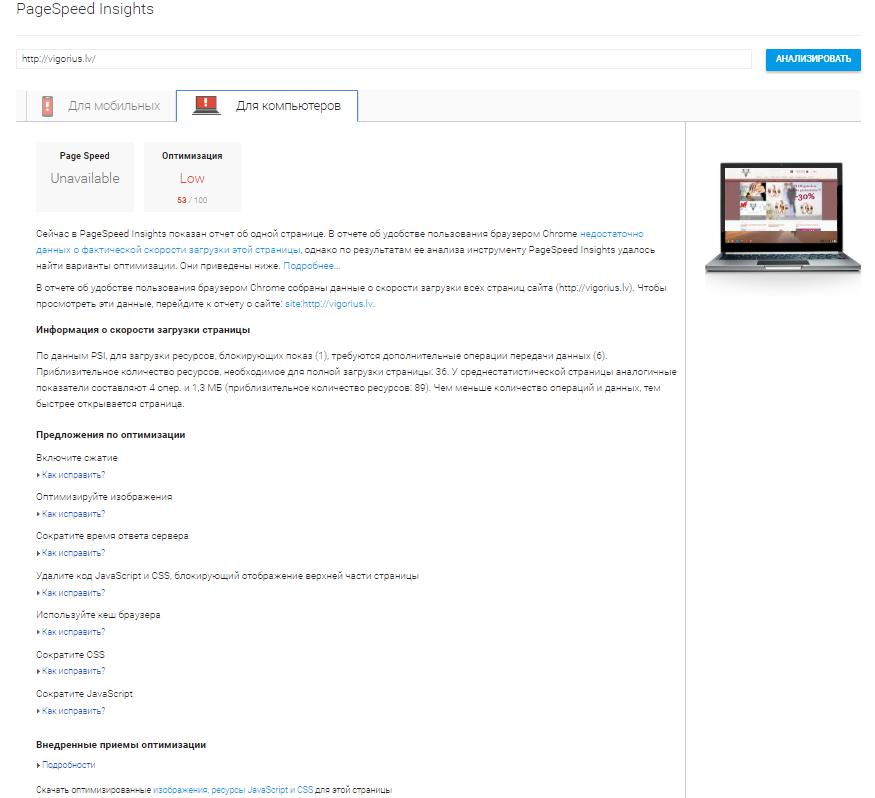This screenshot has width=875, height=798.
Task: Expand Как исправить under Сократите время ответа сервера
Action: click(72, 553)
